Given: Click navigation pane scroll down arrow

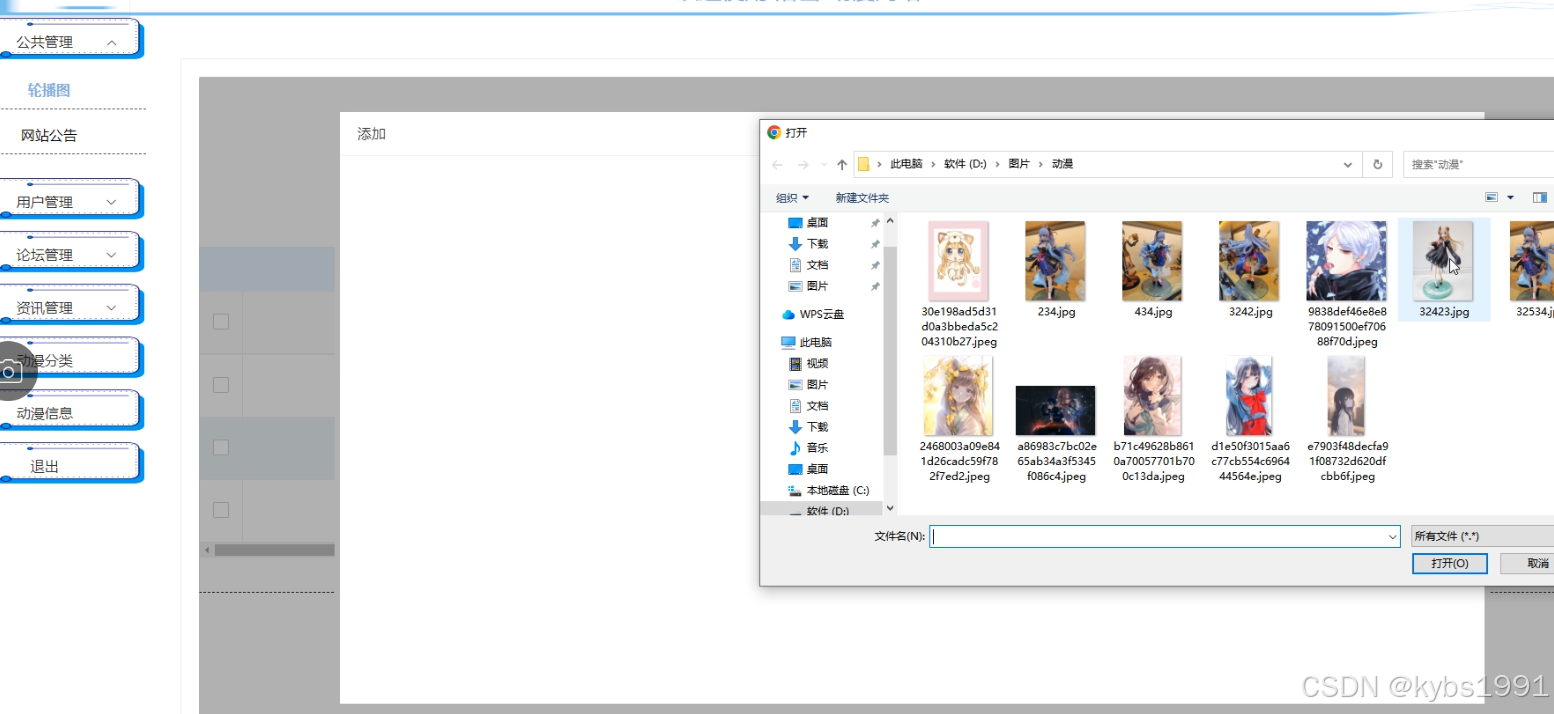Looking at the screenshot, I should pos(891,508).
